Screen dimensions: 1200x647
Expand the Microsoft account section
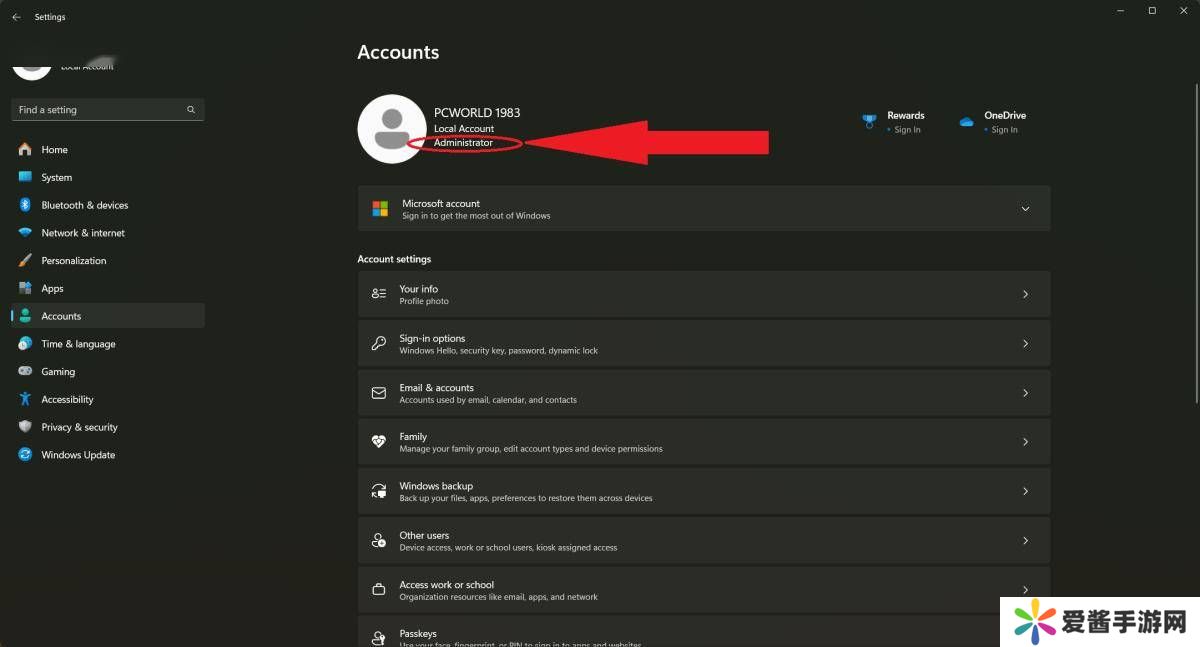[x=1025, y=209]
